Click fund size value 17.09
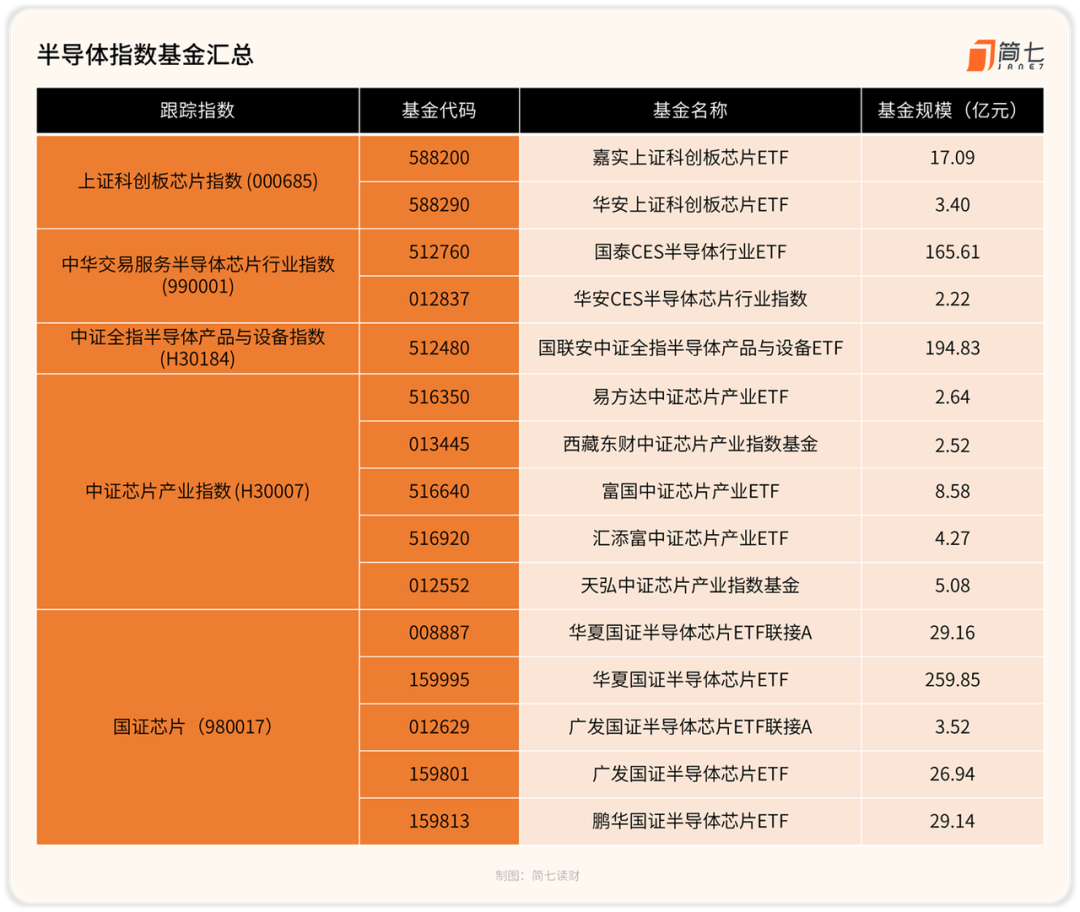 pyautogui.click(x=952, y=158)
